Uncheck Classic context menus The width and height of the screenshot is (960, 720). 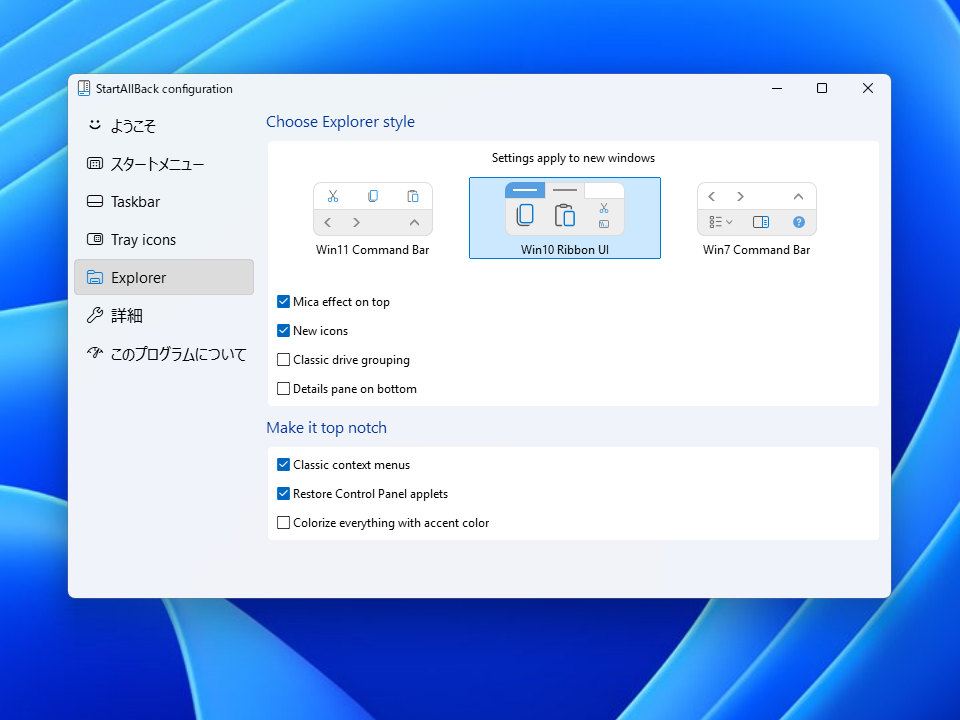[x=283, y=465]
